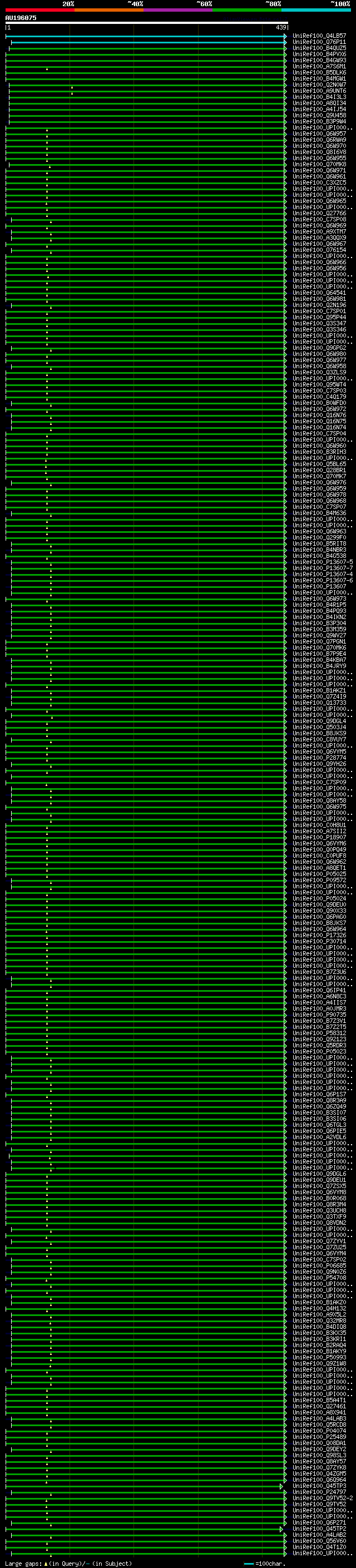Image resolution: width=356 pixels, height=1568 pixels.
Task: Click the label UniRef100_Q6Q964
Action: (x=319, y=1480)
